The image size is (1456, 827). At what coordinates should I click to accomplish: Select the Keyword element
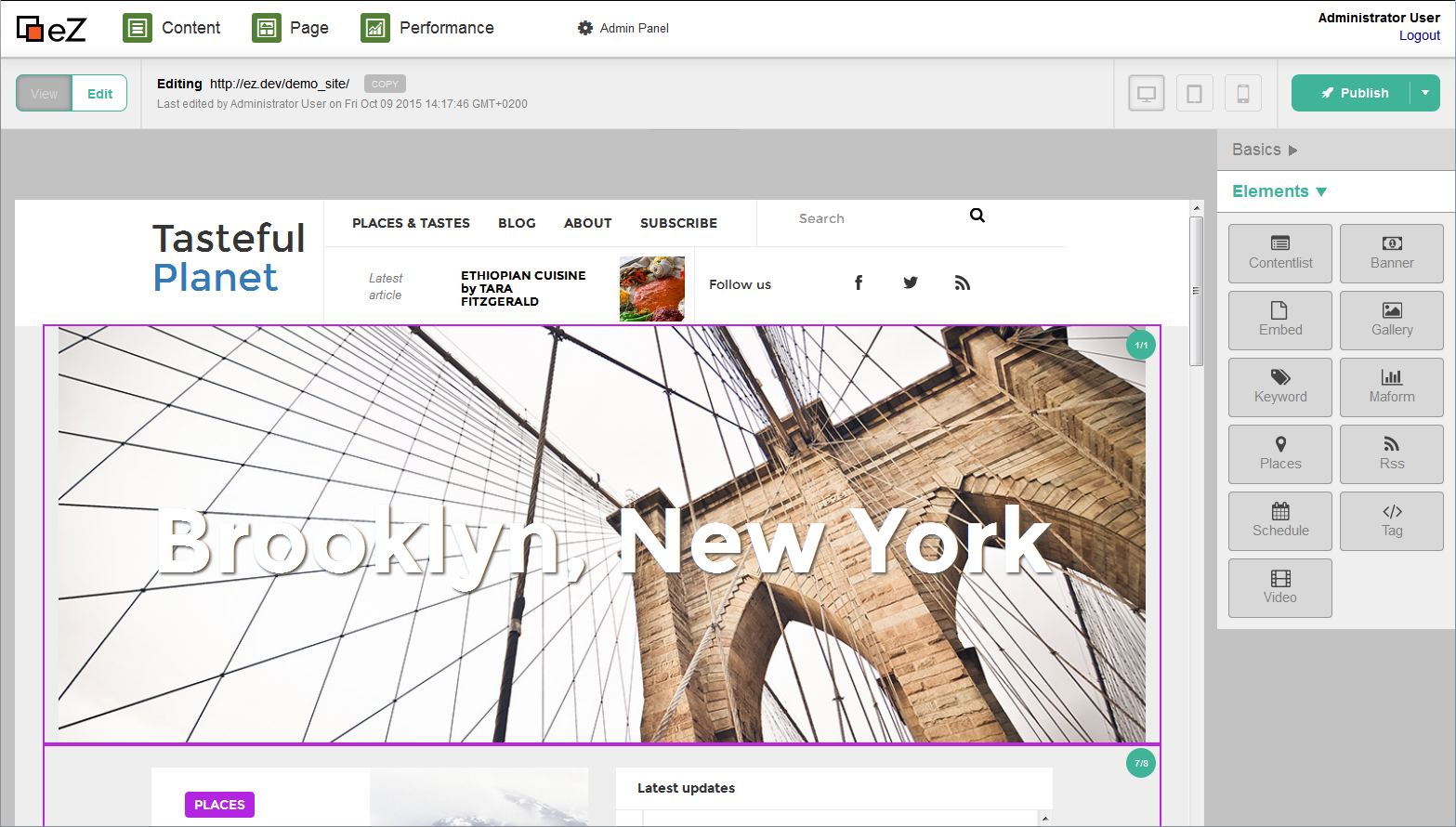pos(1280,387)
